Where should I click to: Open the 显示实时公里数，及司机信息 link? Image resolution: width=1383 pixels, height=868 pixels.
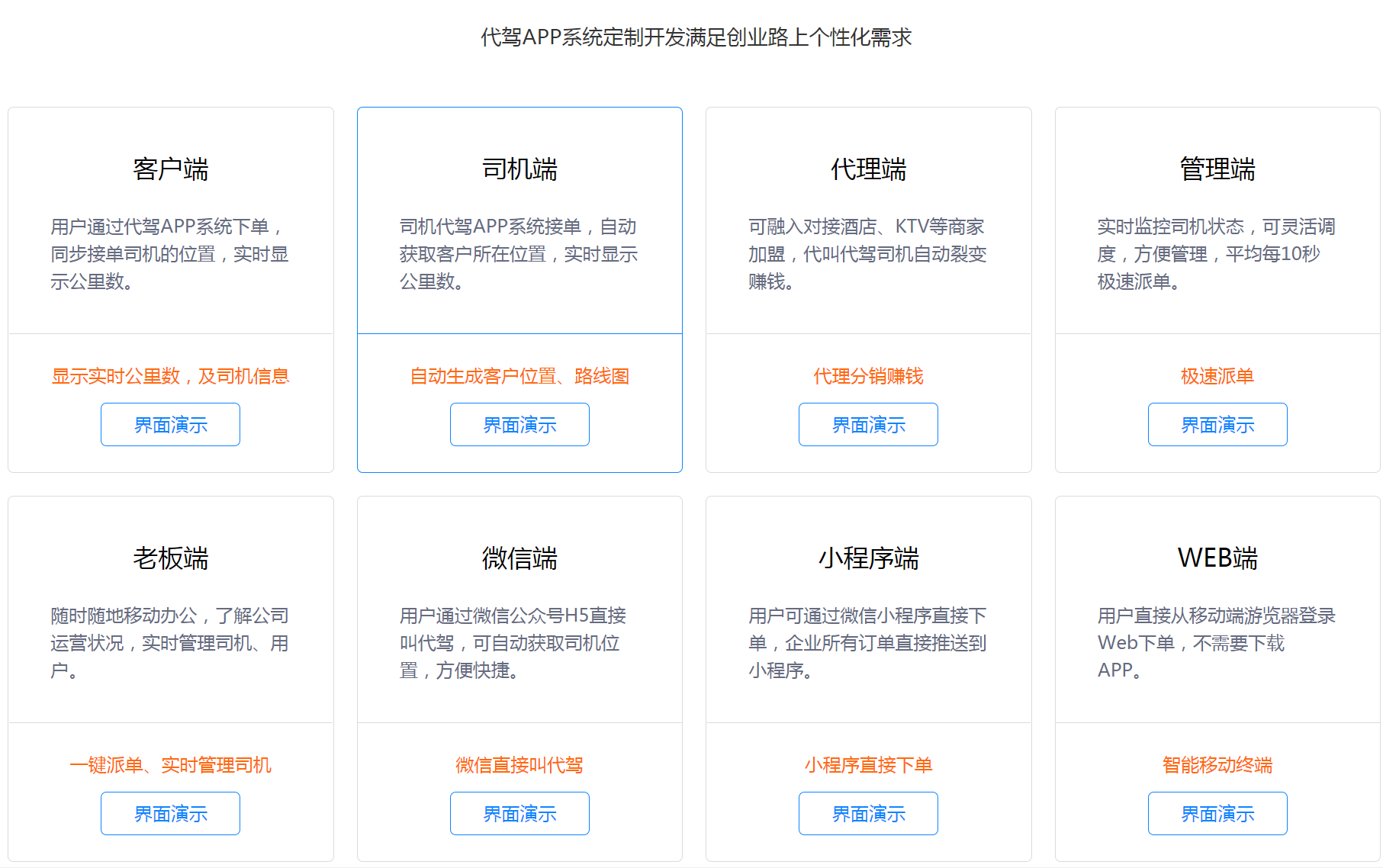coord(169,375)
